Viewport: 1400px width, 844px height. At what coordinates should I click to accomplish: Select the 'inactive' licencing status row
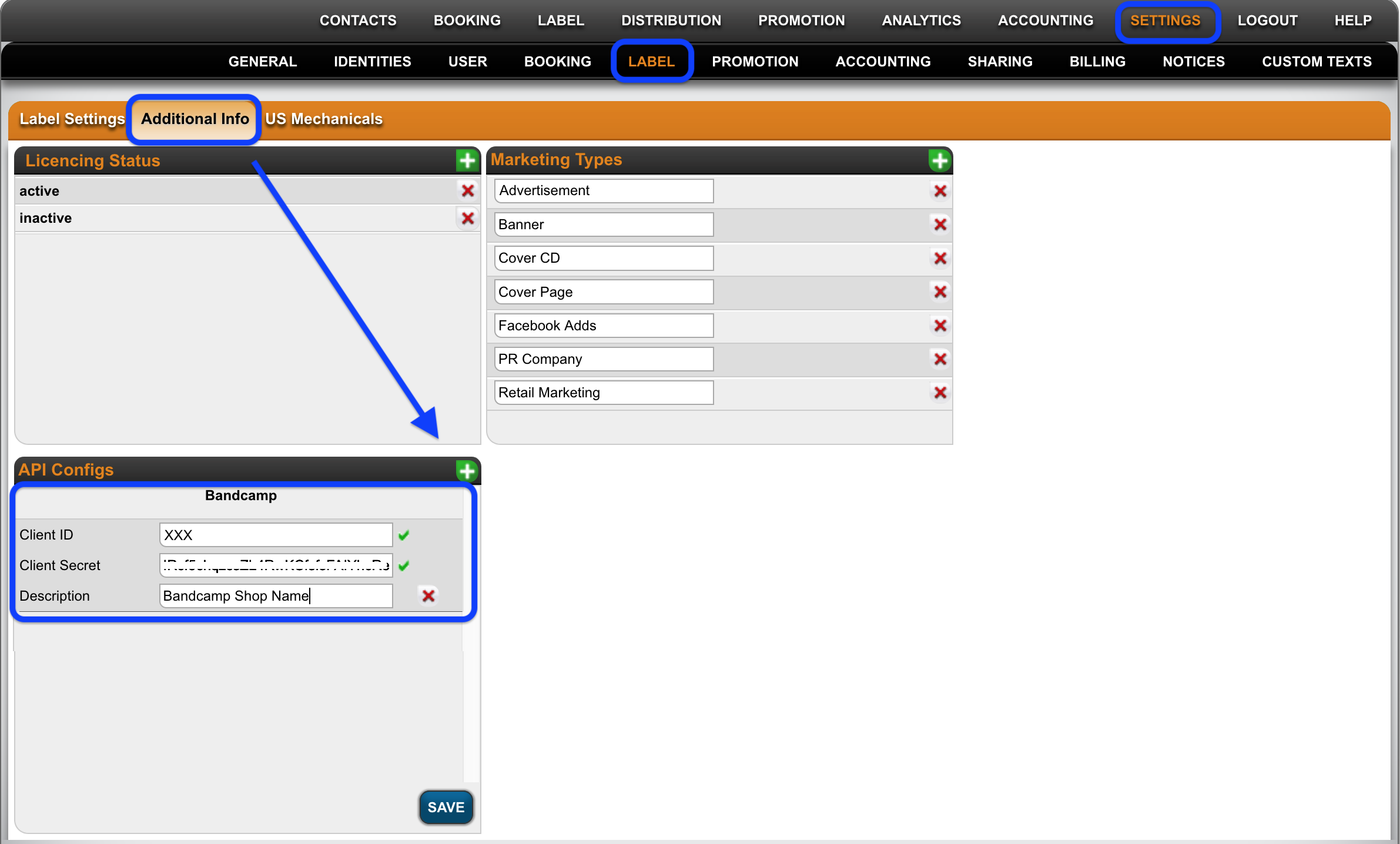tap(247, 218)
